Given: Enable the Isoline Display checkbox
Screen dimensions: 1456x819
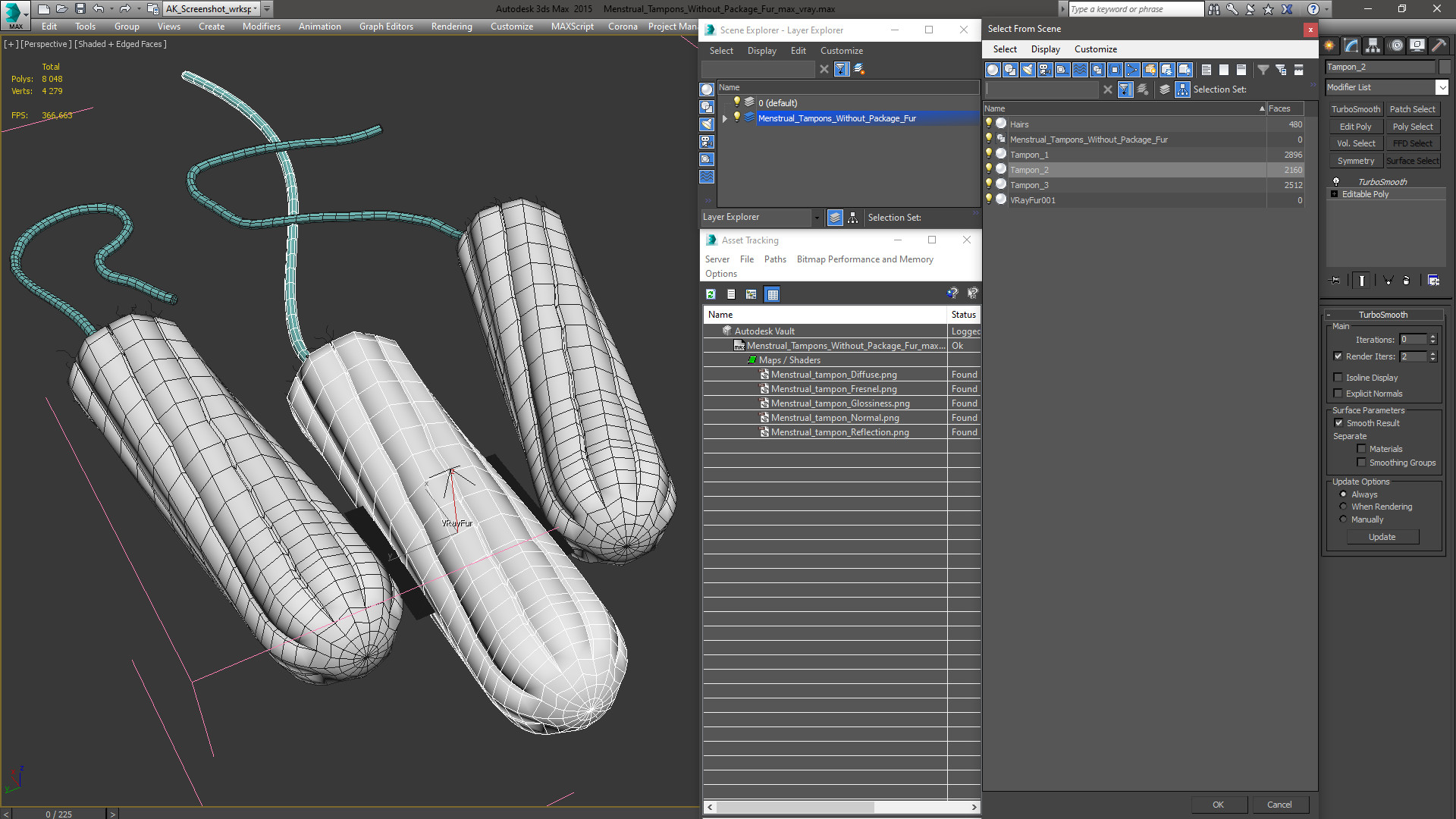Looking at the screenshot, I should coord(1338,378).
